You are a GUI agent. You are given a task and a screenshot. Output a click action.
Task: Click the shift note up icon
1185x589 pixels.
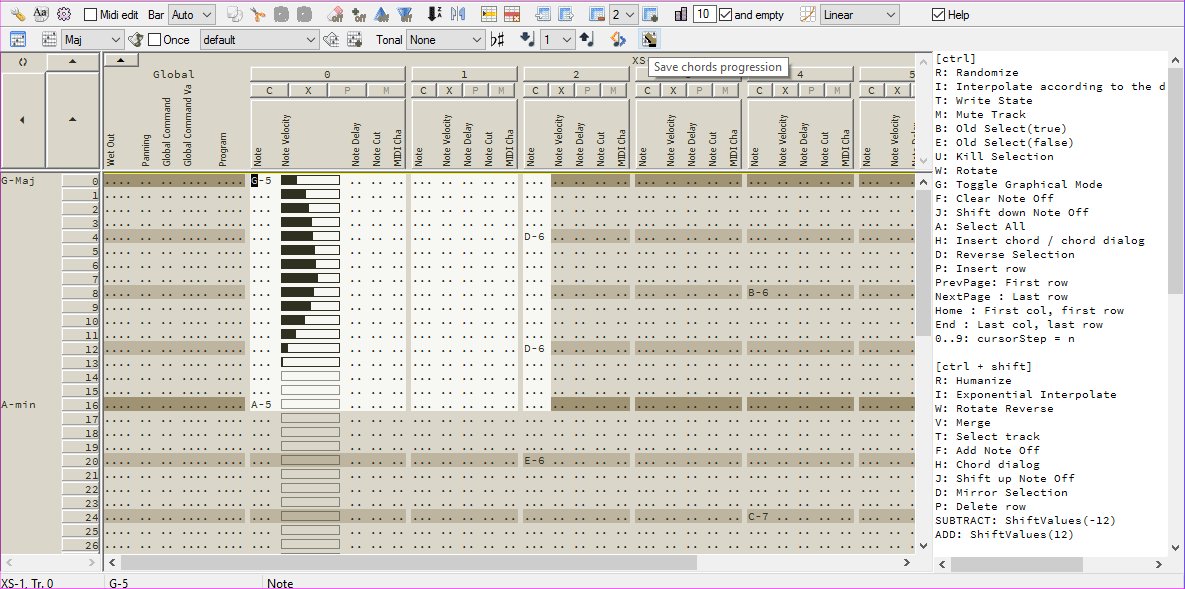pyautogui.click(x=586, y=39)
